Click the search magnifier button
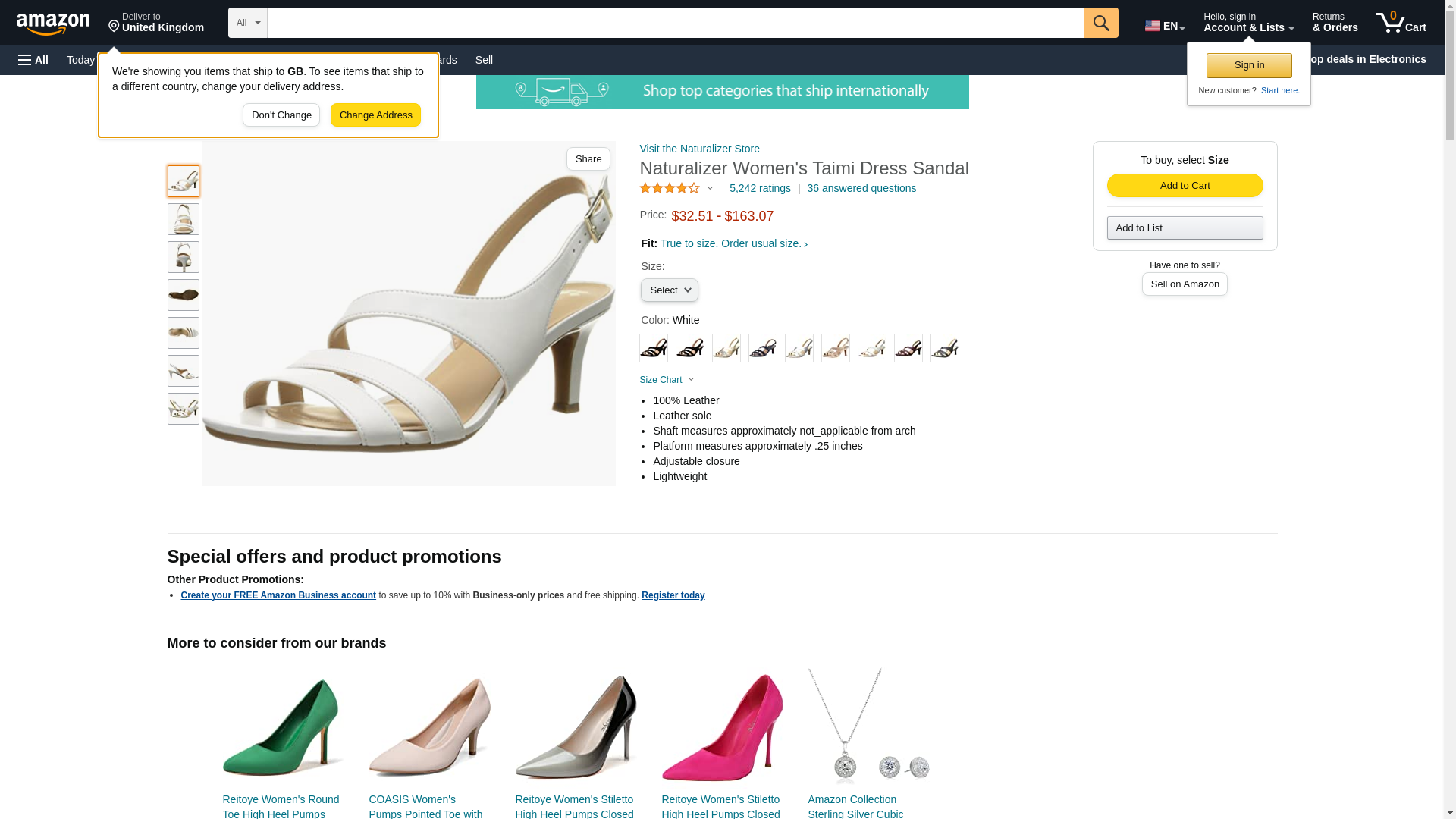Screen dimensions: 1456x819 1101,23
